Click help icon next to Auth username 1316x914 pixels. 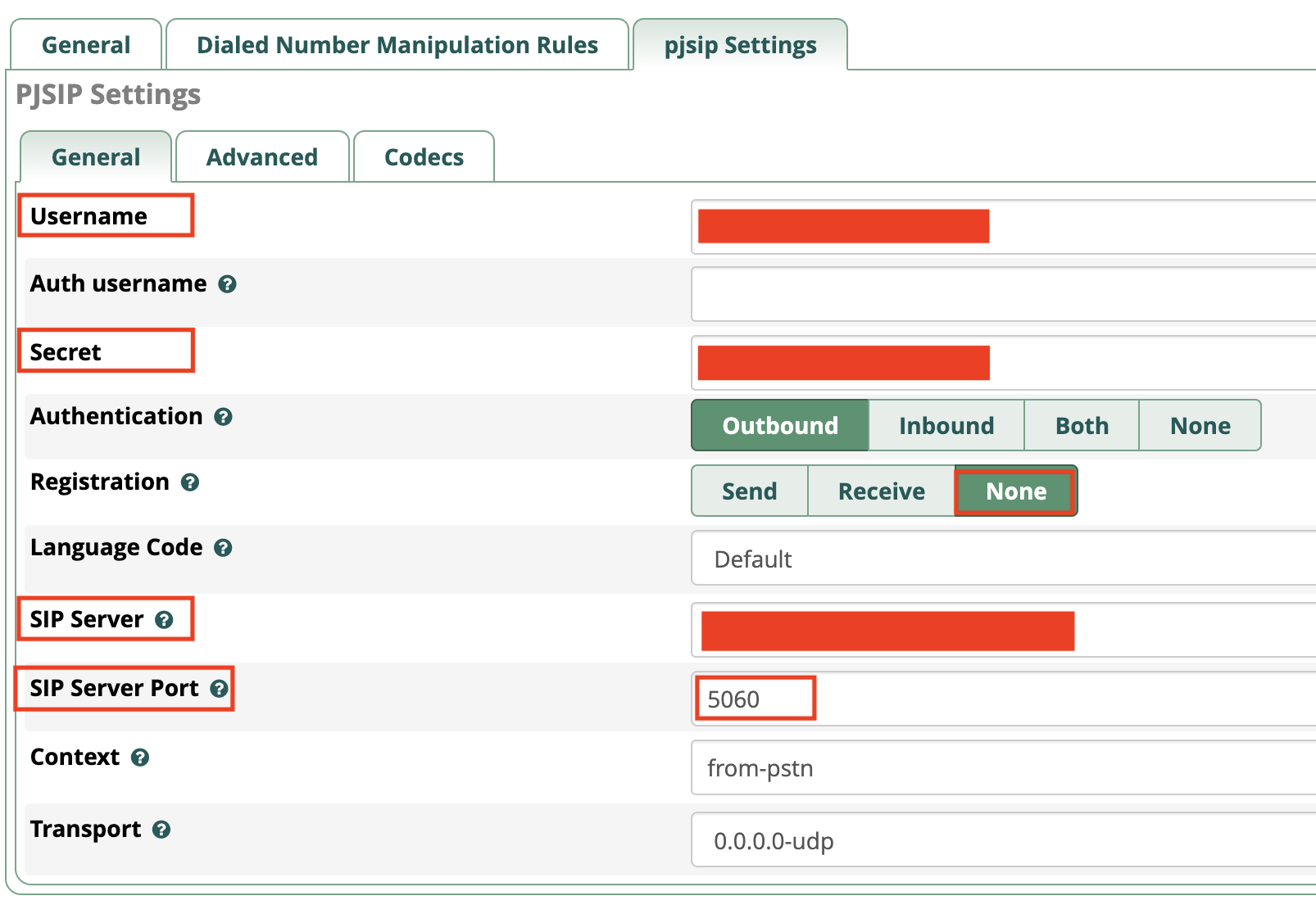[x=227, y=284]
